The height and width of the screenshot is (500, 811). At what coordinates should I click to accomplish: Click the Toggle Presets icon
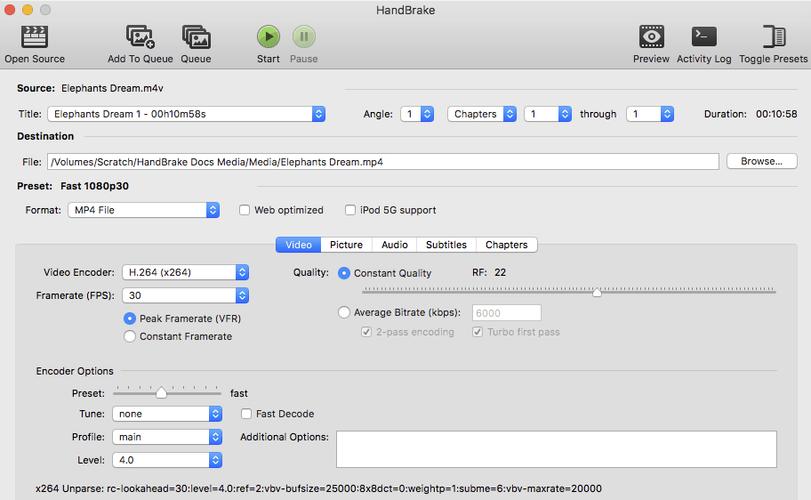click(773, 37)
